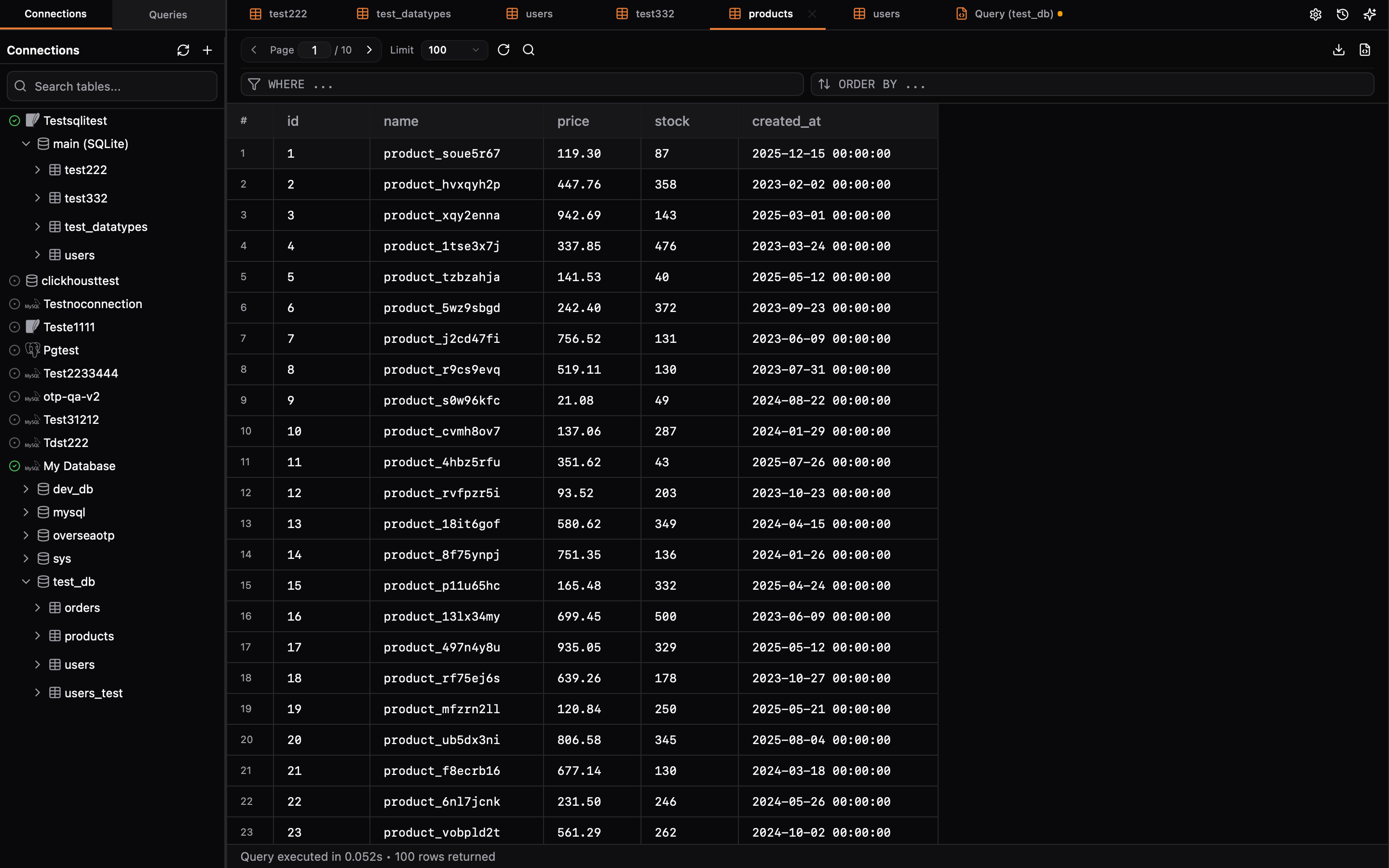Collapse the main (SQLite) database
This screenshot has width=1389, height=868.
[x=26, y=144]
